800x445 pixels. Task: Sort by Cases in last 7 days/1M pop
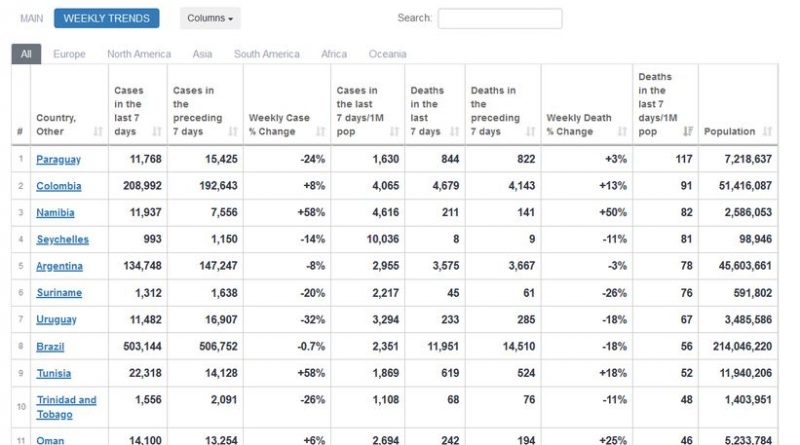[x=396, y=132]
